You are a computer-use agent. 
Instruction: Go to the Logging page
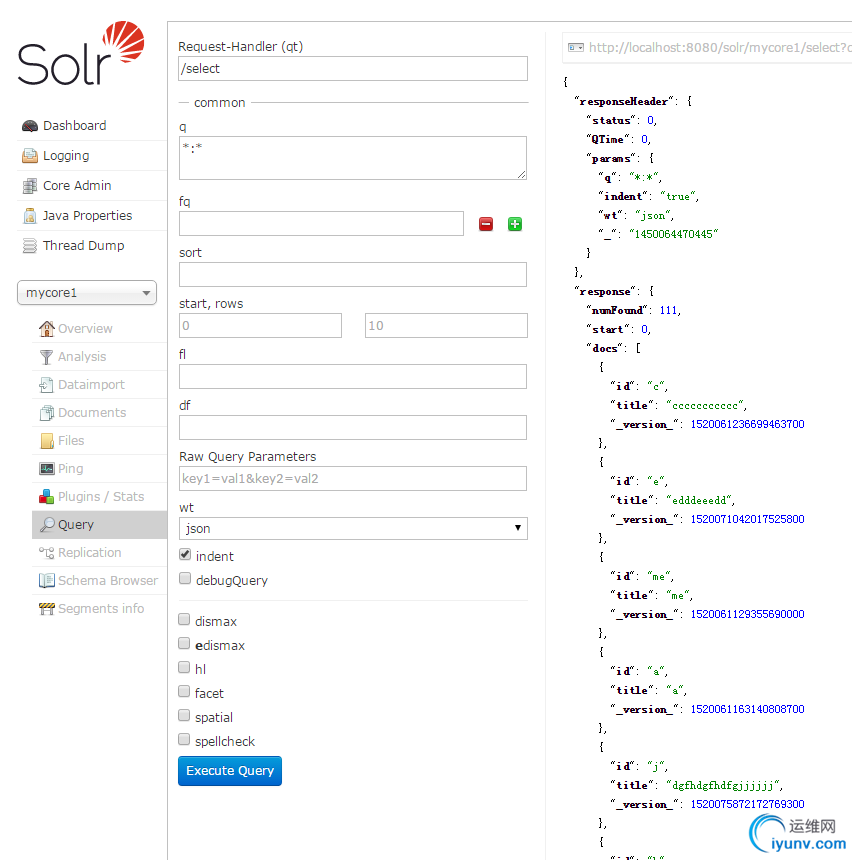(66, 156)
